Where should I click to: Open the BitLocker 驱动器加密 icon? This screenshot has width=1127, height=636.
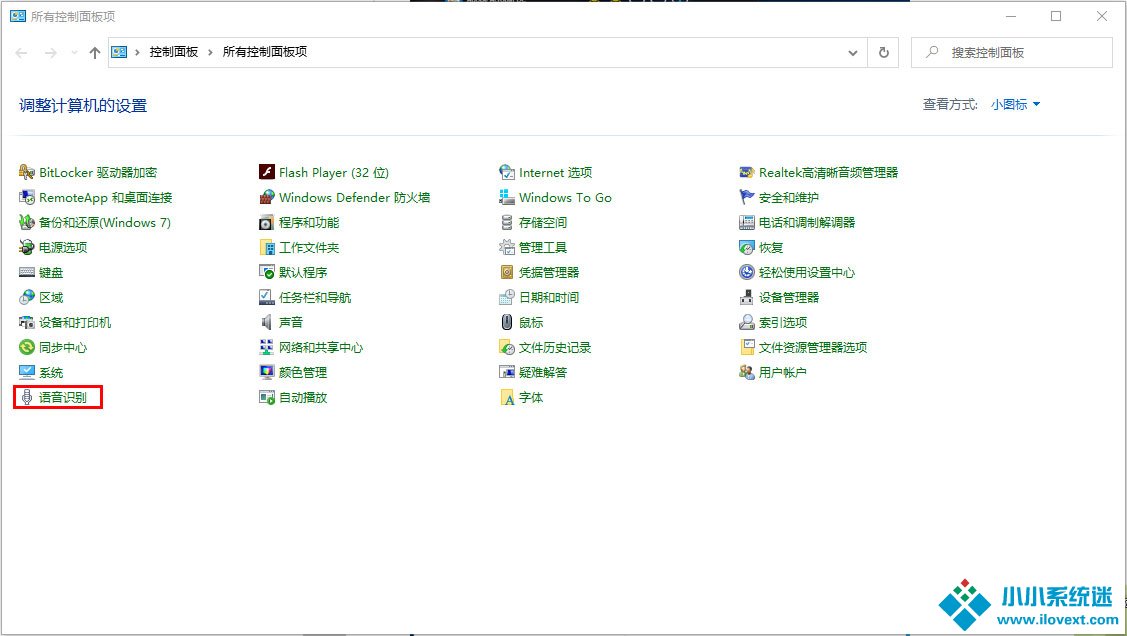point(27,172)
